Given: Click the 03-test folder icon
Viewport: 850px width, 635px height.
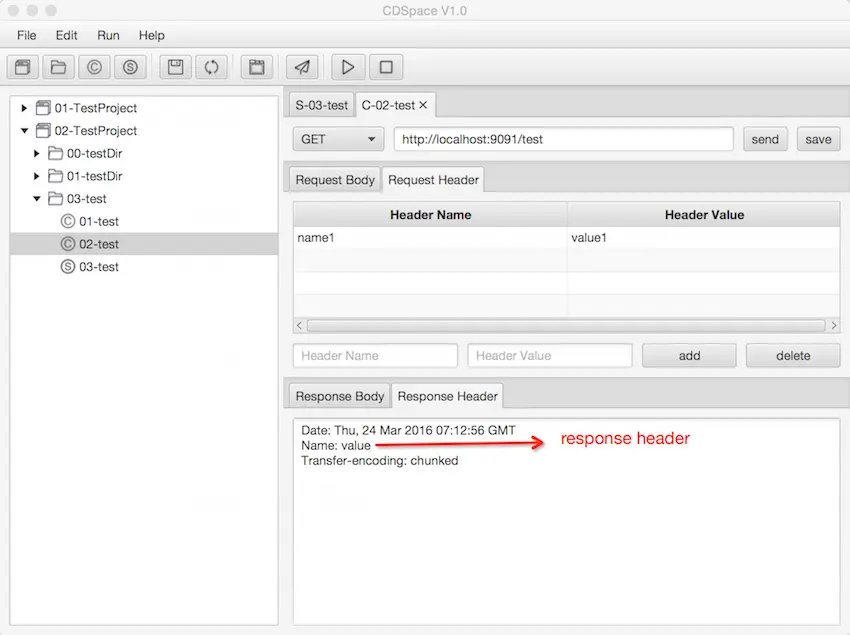Looking at the screenshot, I should pyautogui.click(x=55, y=199).
